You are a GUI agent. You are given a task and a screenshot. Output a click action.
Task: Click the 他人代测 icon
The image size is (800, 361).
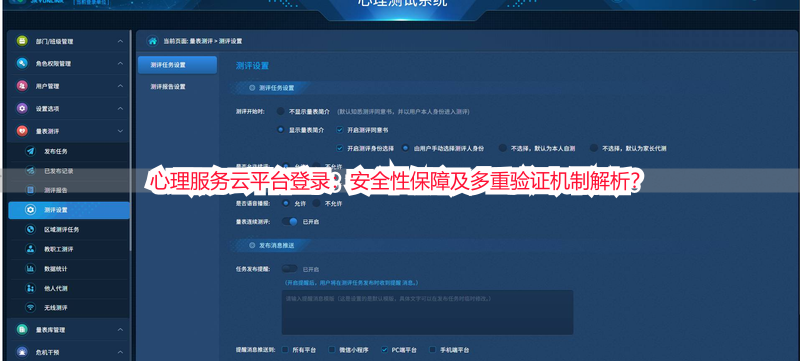pyautogui.click(x=31, y=288)
